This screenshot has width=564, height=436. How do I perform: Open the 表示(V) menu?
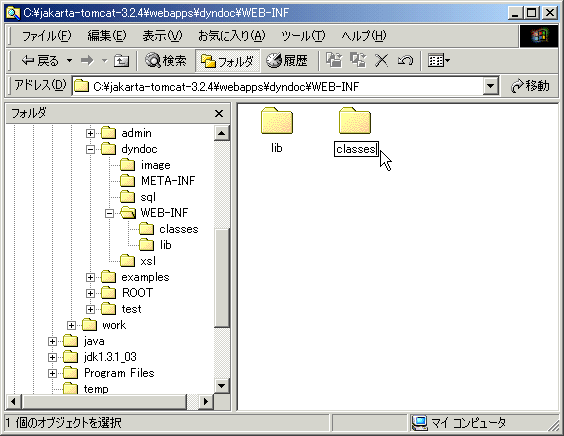162,36
